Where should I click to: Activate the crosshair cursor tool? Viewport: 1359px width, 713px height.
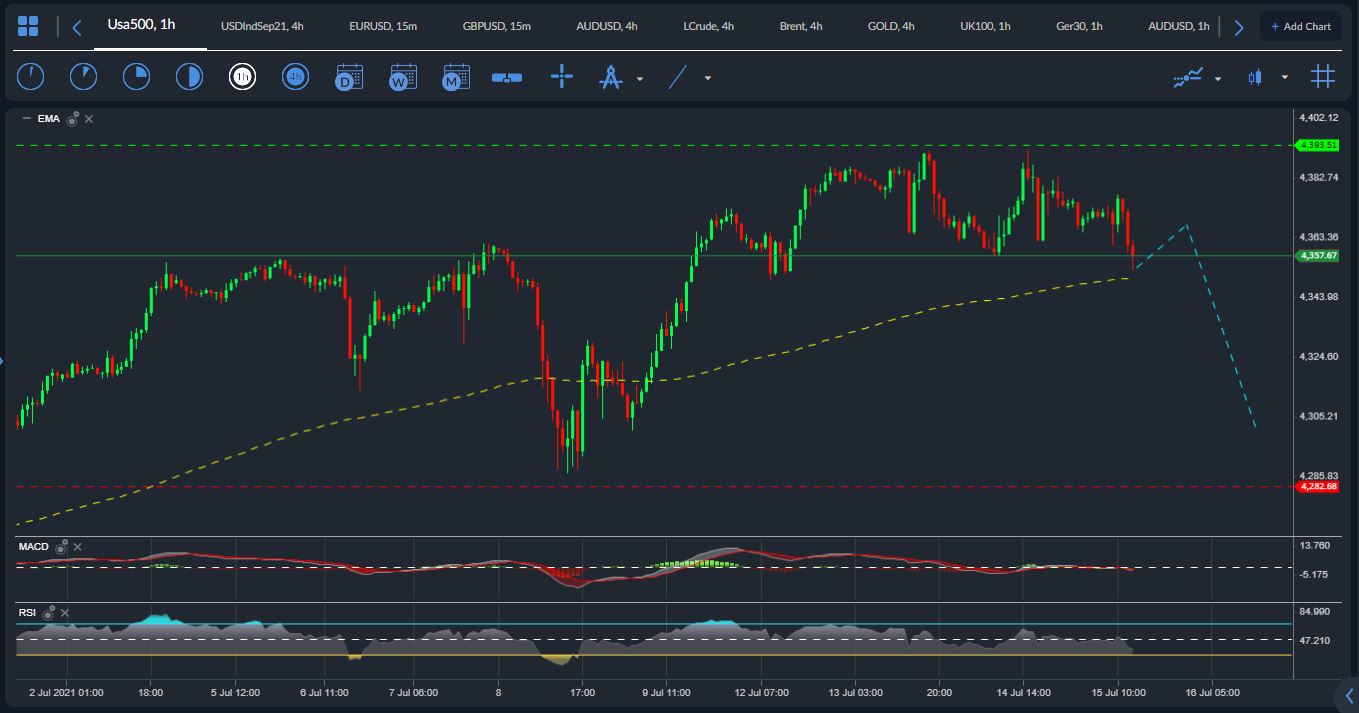click(x=562, y=77)
